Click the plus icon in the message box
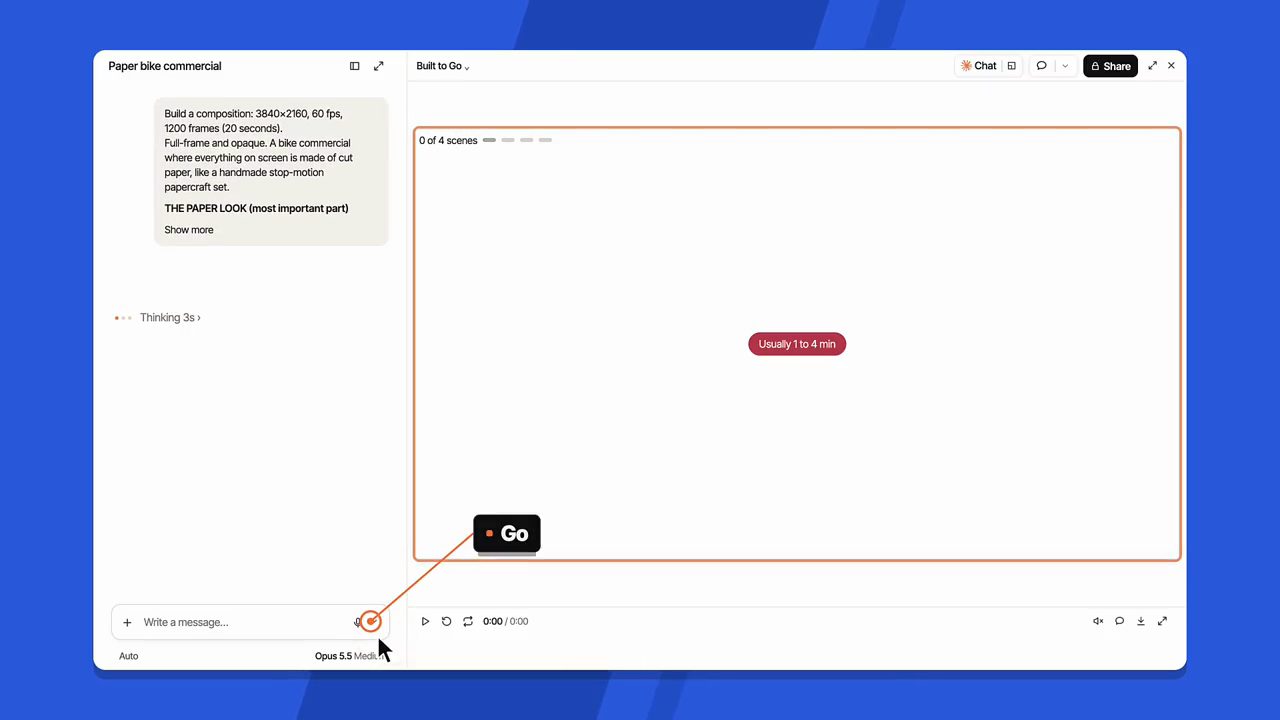Image resolution: width=1280 pixels, height=720 pixels. pyautogui.click(x=127, y=622)
